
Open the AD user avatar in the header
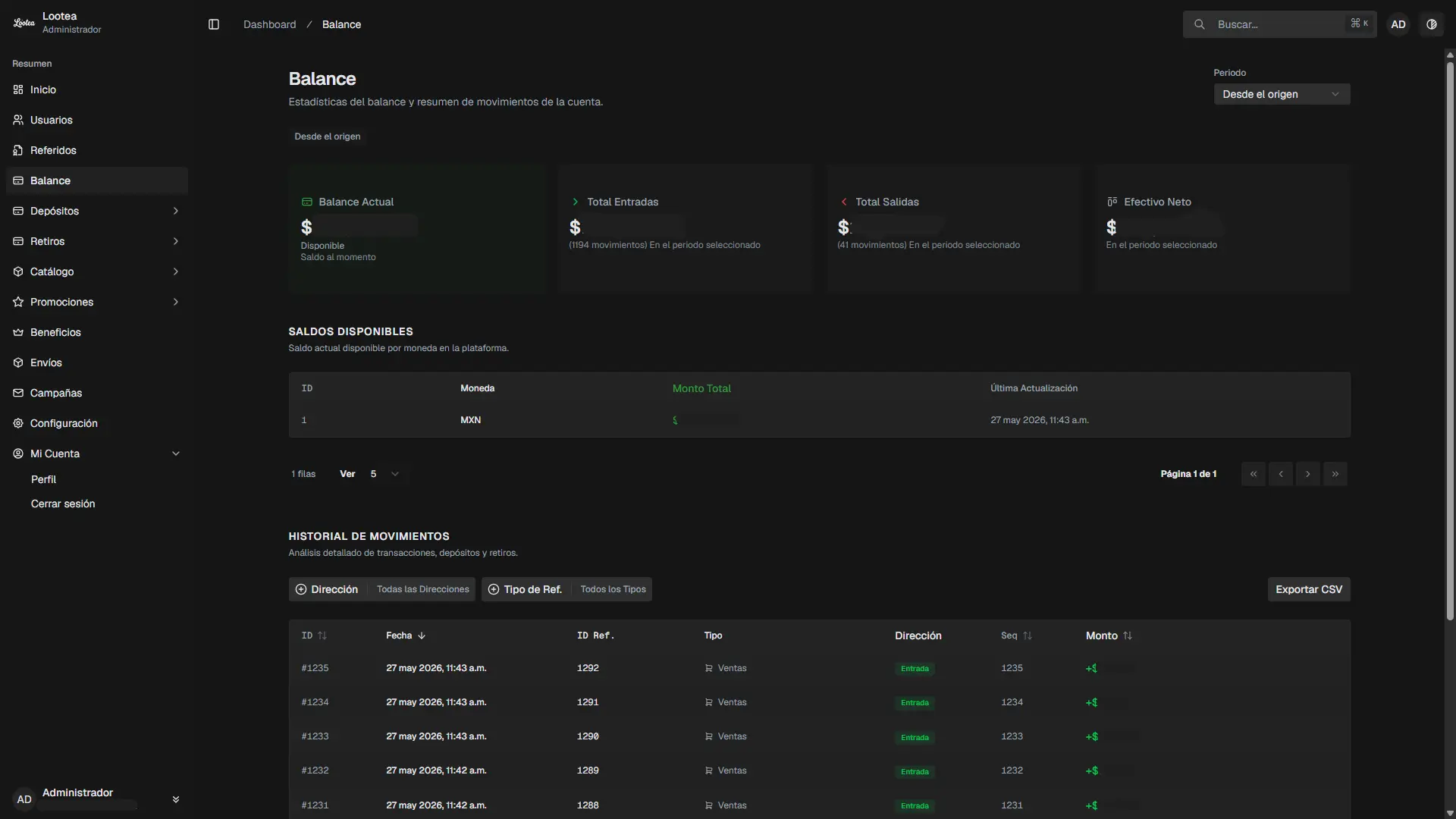(1398, 24)
